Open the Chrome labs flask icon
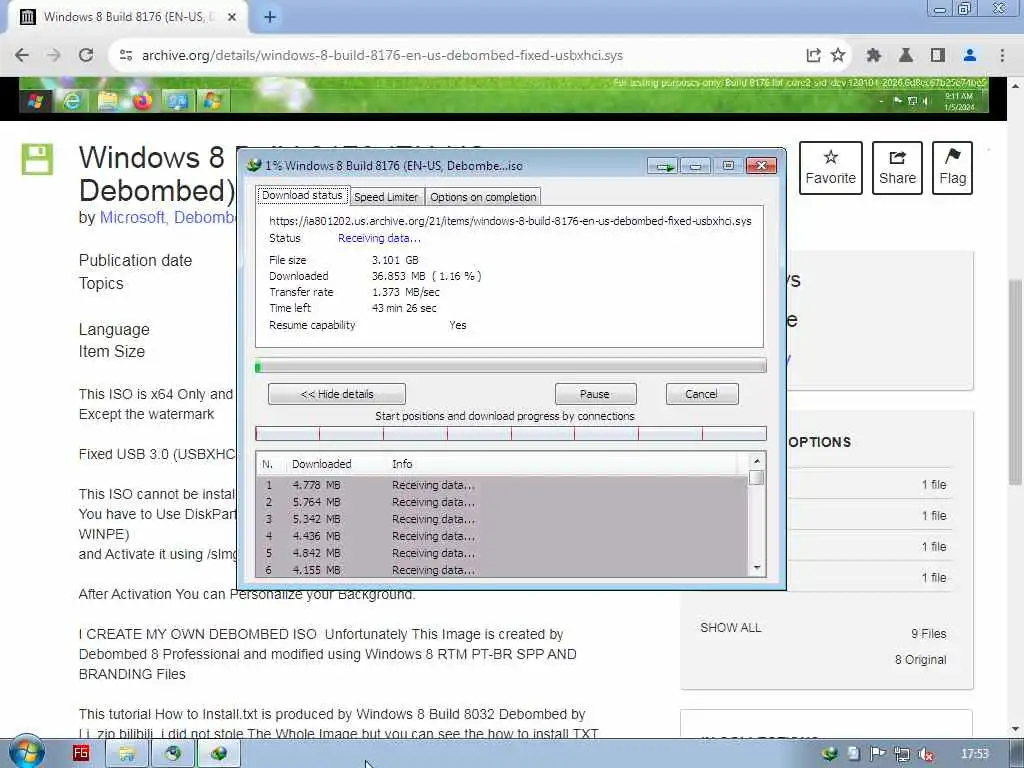The image size is (1024, 768). (906, 56)
